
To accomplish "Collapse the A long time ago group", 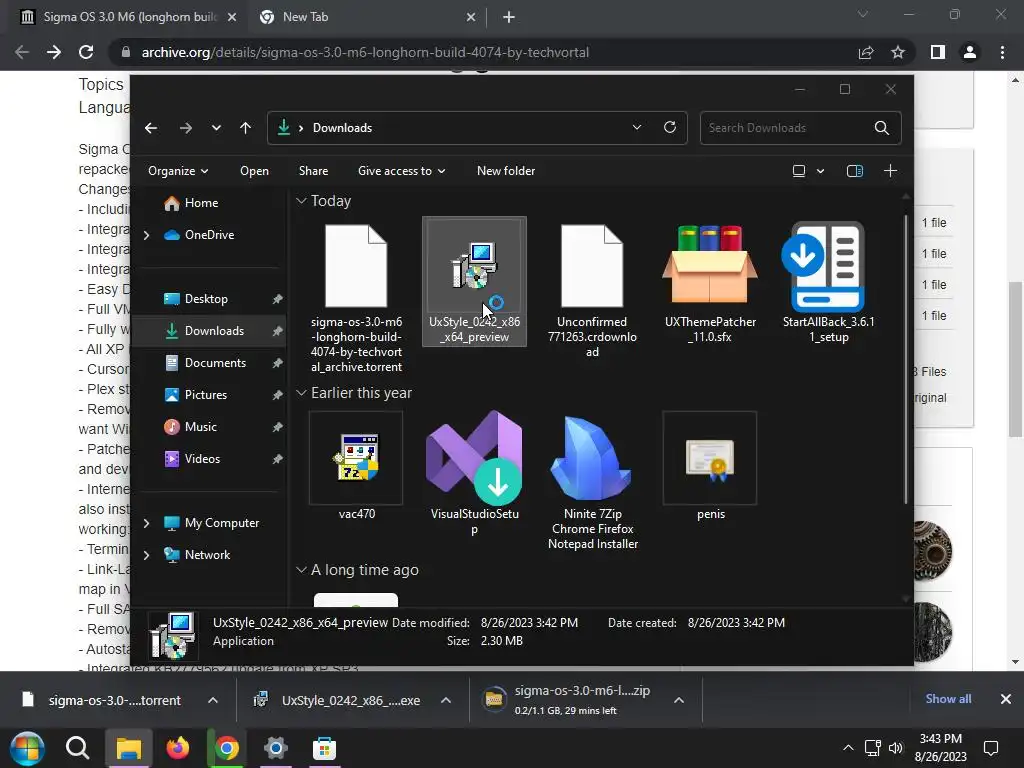I will tap(301, 570).
